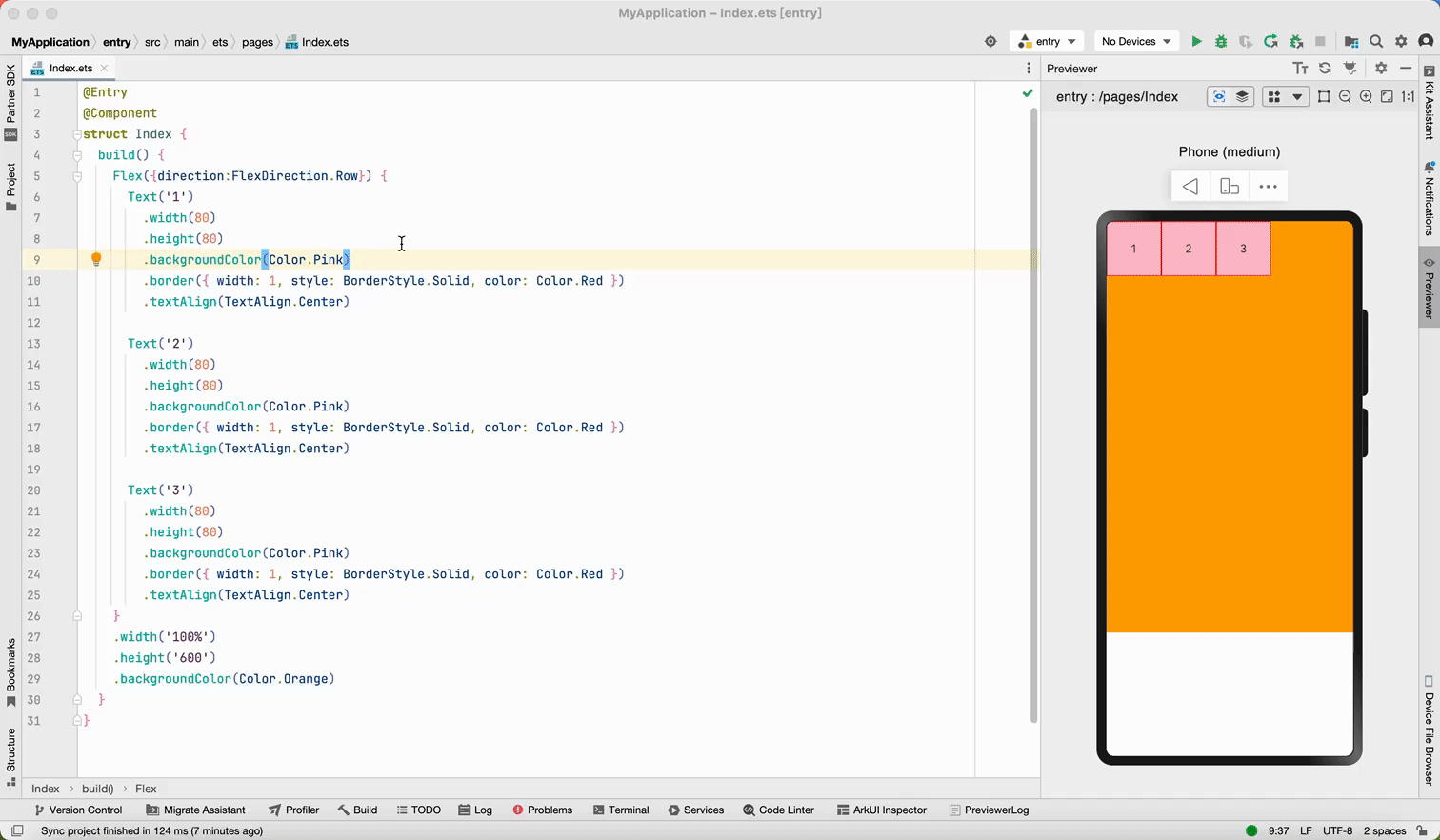Stop the running process
The height and width of the screenshot is (840, 1440).
coord(1320,42)
